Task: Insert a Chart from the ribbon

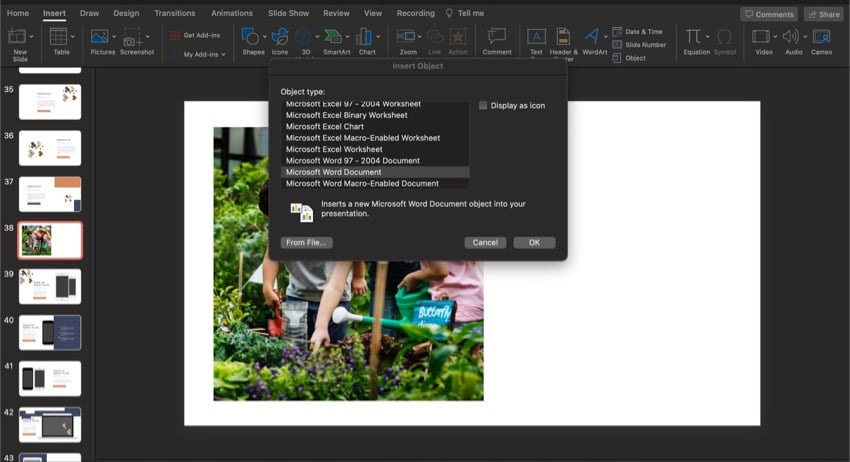Action: point(366,38)
